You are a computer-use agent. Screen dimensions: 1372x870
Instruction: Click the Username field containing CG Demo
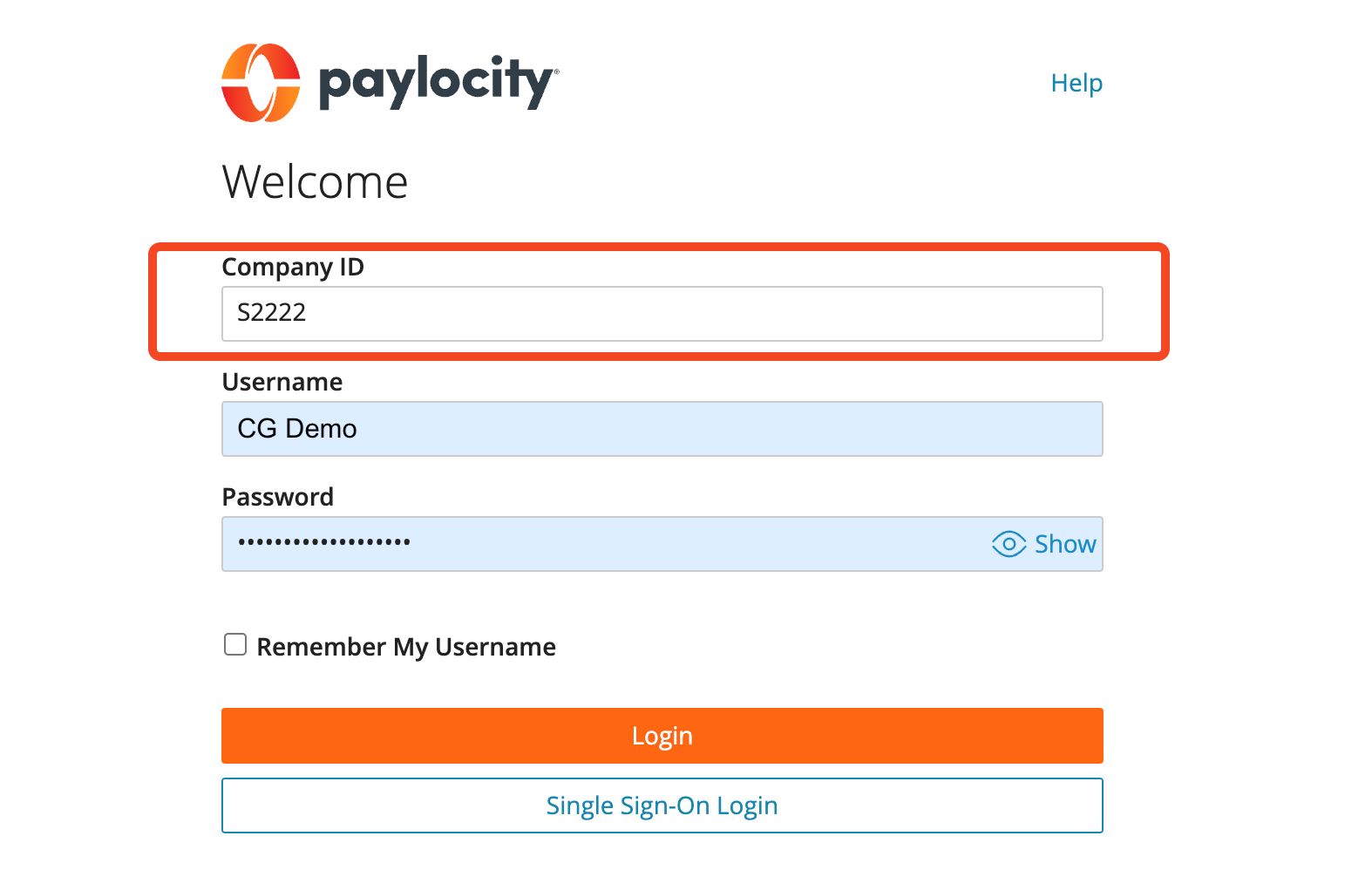(x=662, y=428)
